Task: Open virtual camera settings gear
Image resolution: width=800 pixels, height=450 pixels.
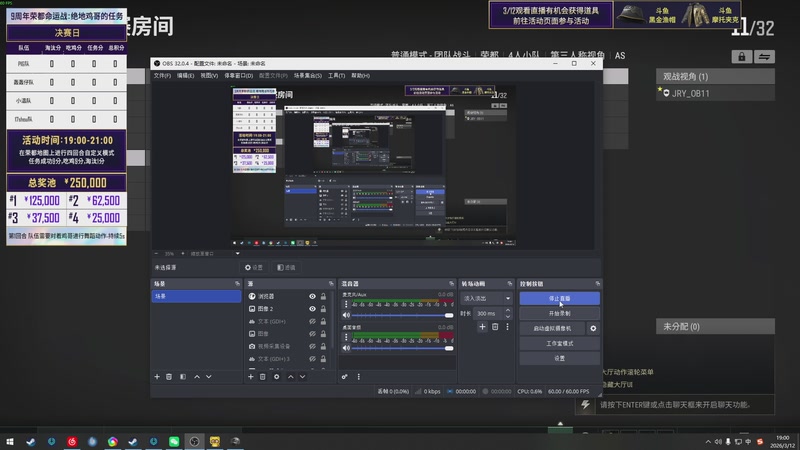Action: coord(593,328)
